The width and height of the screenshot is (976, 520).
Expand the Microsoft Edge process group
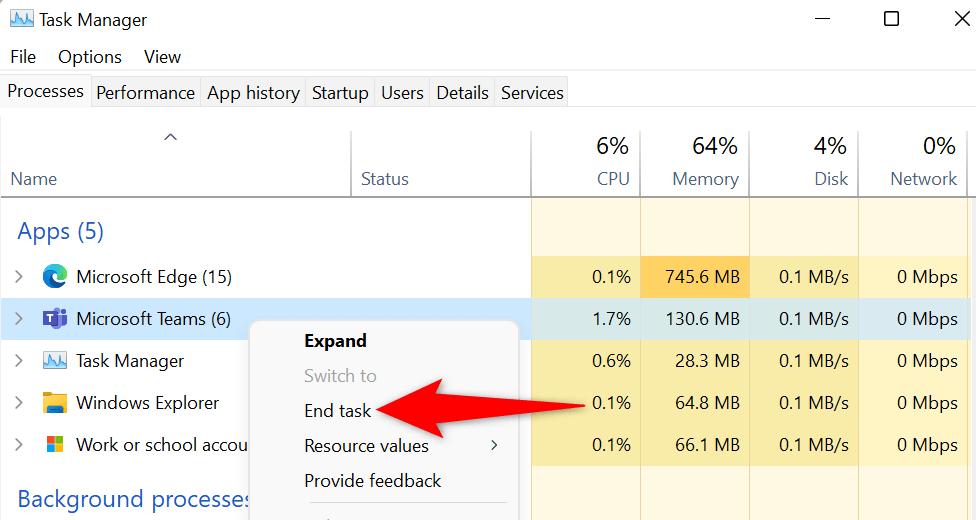coord(19,277)
